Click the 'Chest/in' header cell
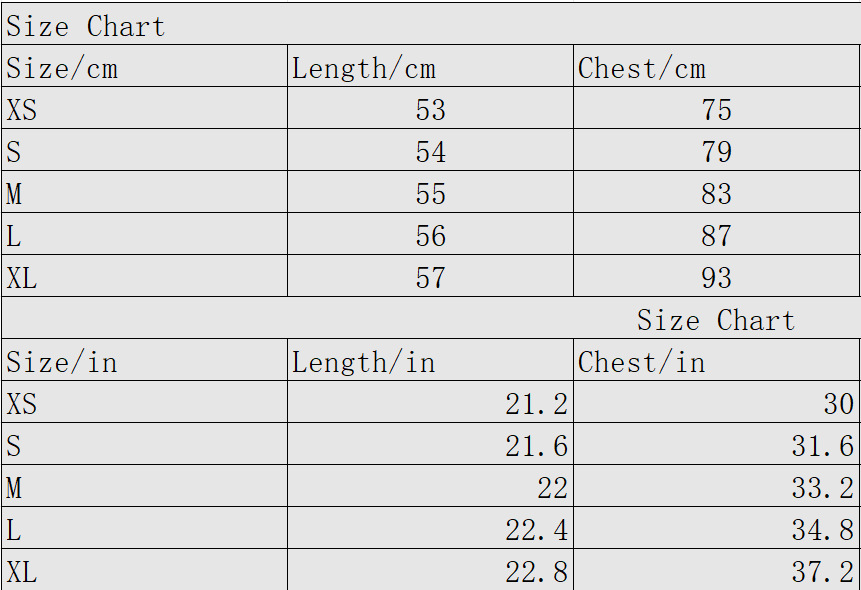The width and height of the screenshot is (861, 590). 642,361
